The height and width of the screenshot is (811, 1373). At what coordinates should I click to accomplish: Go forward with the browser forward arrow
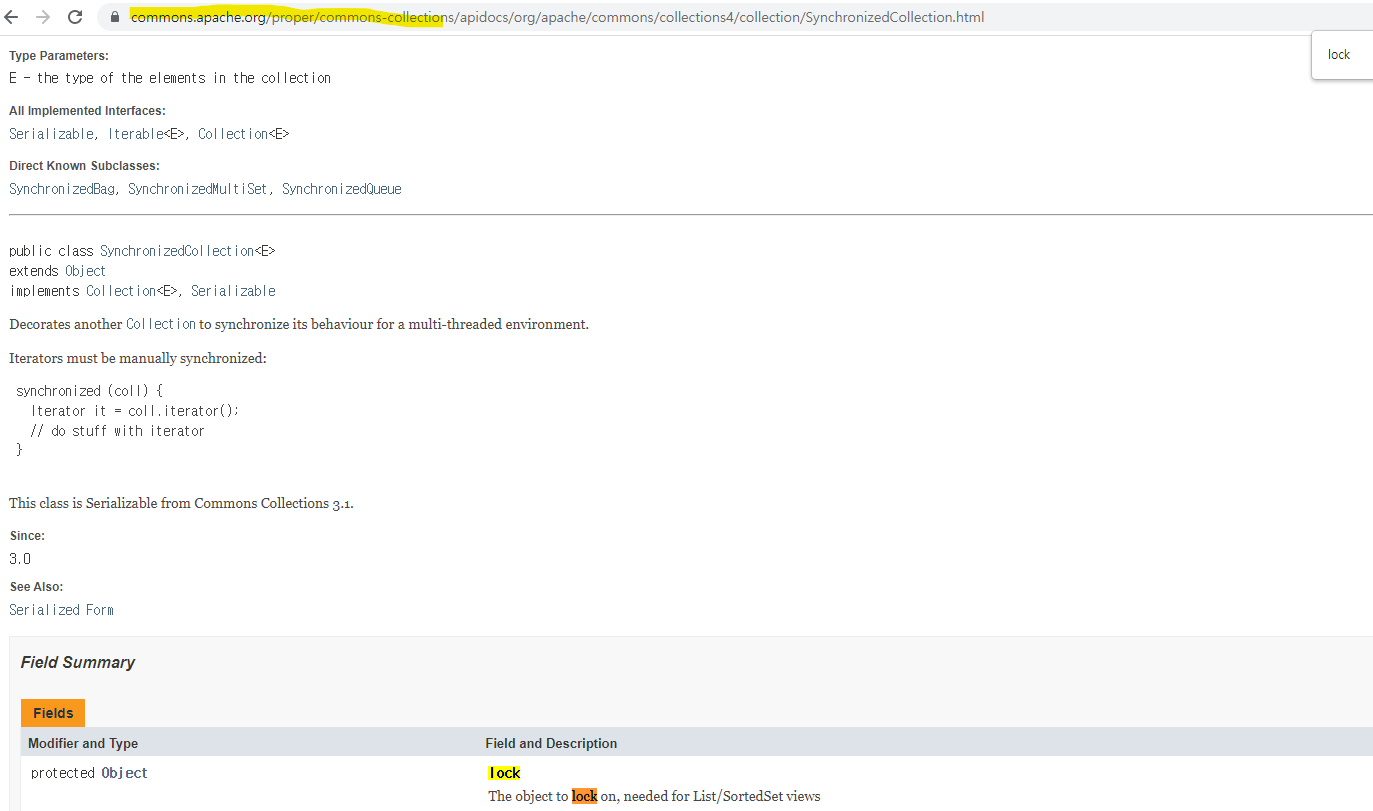coord(43,17)
